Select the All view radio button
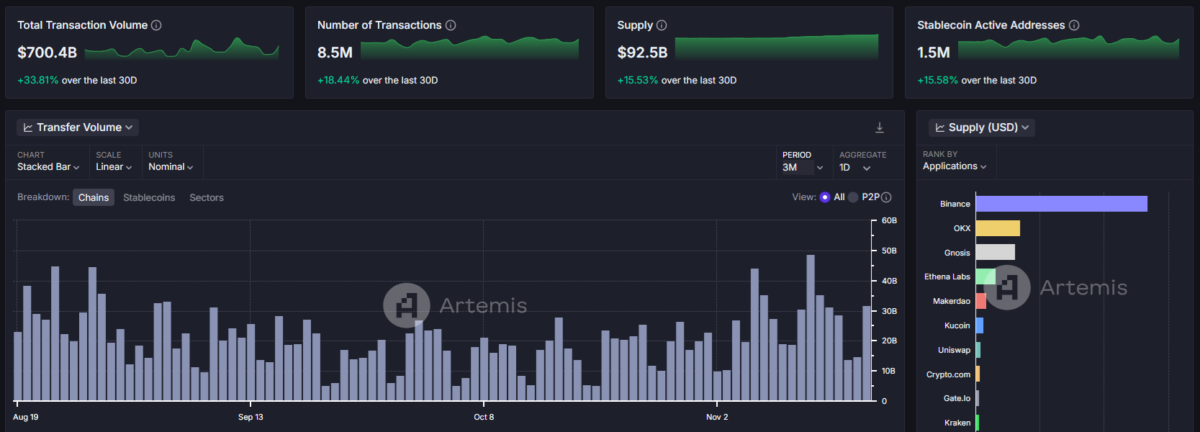Image resolution: width=1200 pixels, height=432 pixels. click(x=825, y=198)
